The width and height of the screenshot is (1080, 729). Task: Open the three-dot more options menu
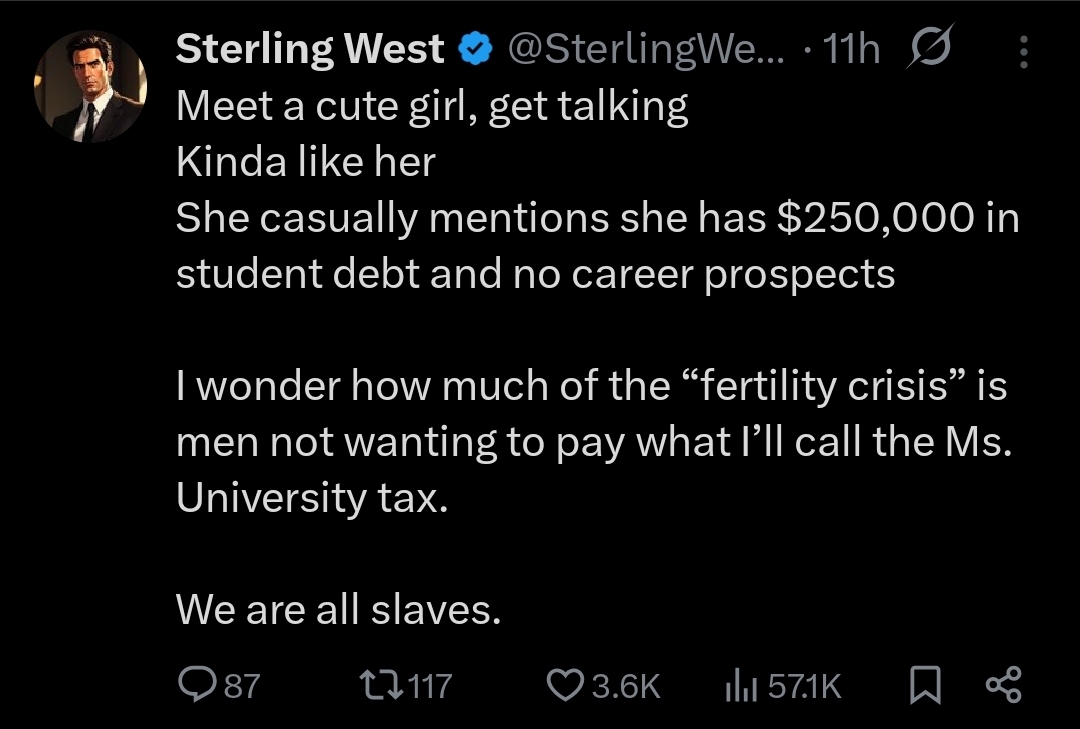coord(1024,52)
